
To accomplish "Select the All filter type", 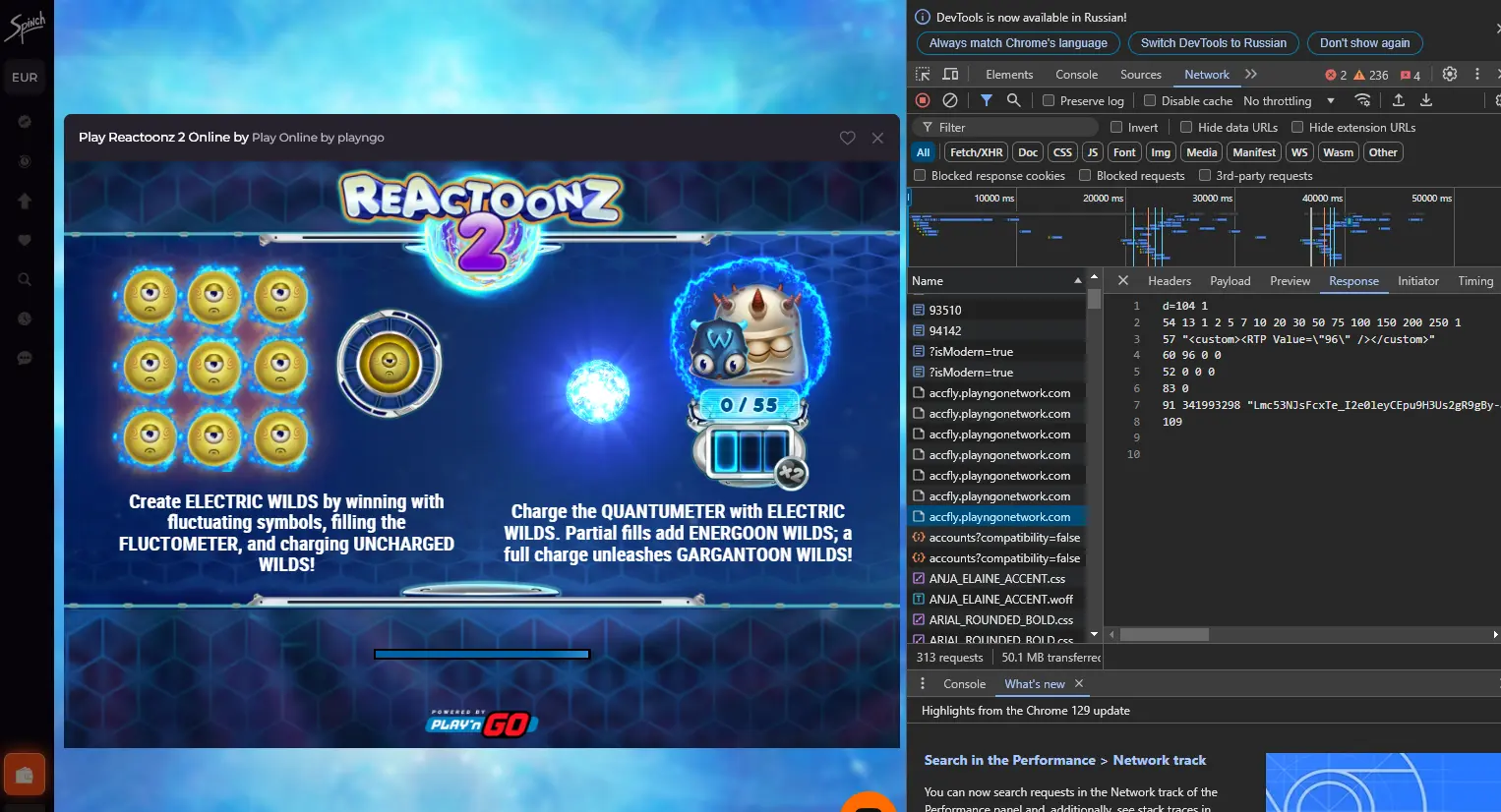I will [924, 152].
